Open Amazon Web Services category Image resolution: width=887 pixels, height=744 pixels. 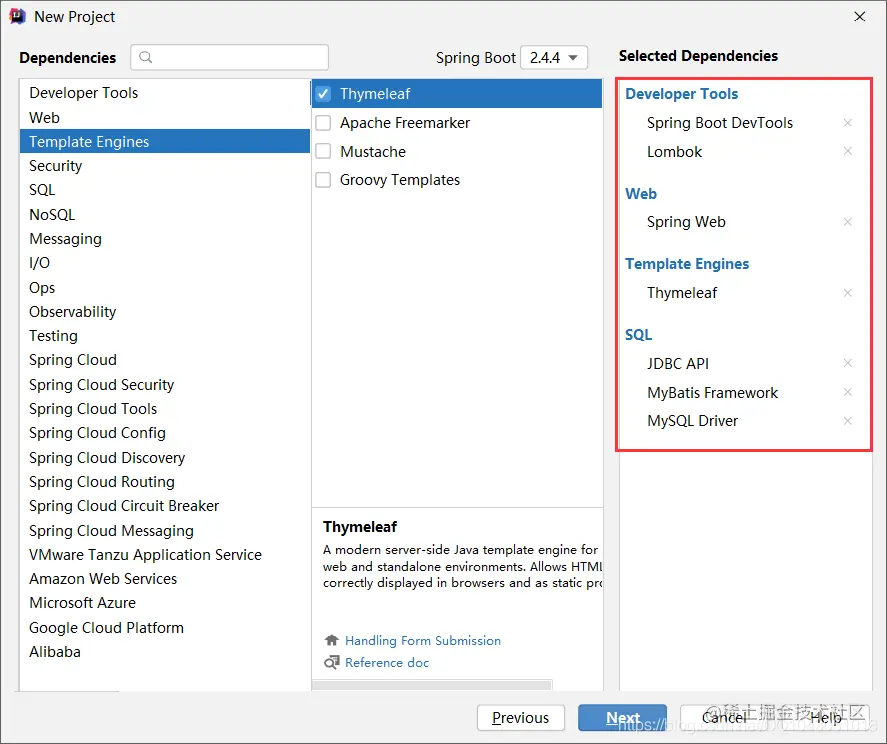[165, 579]
